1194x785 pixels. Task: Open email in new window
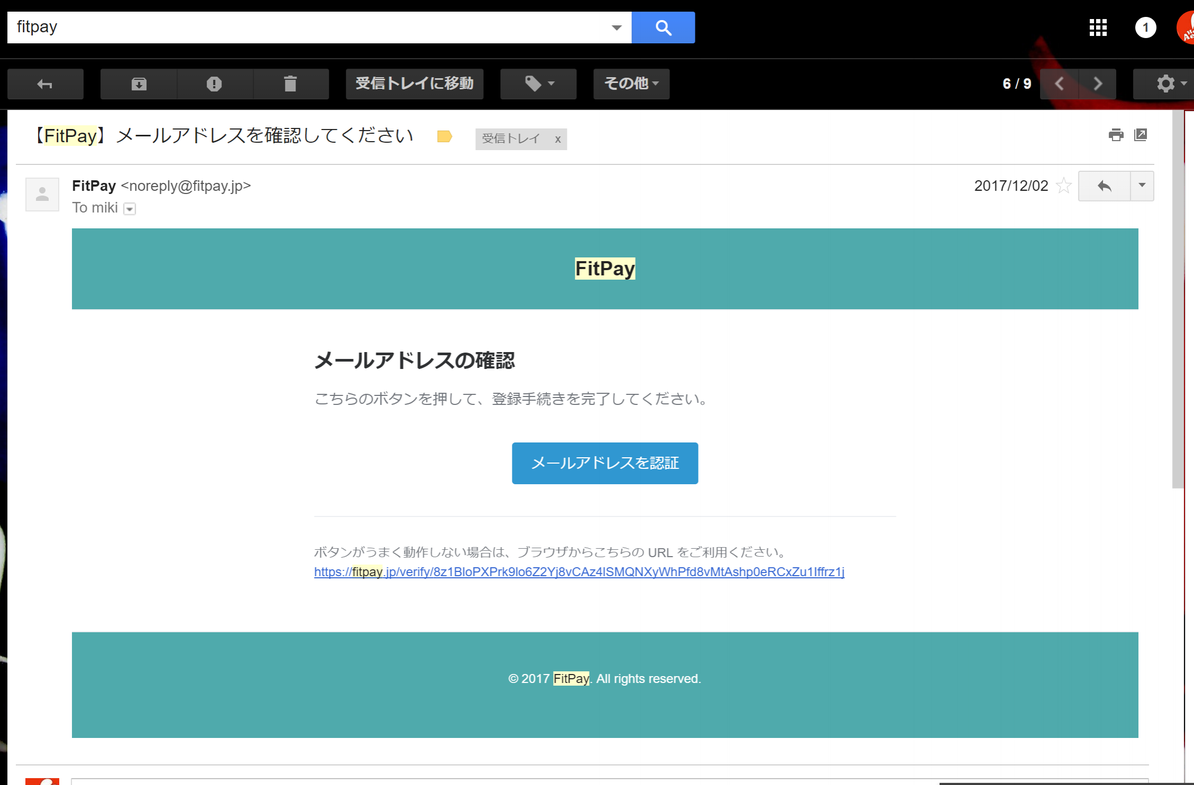(1140, 135)
